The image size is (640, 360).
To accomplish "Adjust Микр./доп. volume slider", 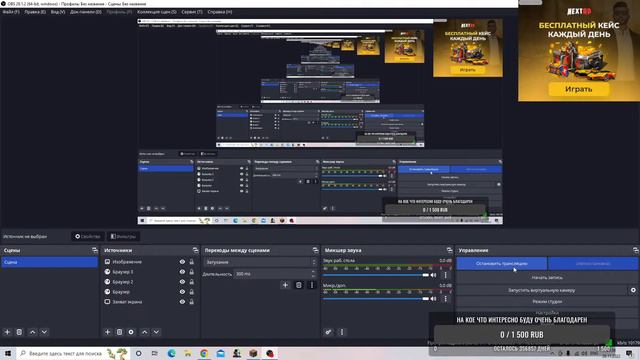I will tap(376, 299).
